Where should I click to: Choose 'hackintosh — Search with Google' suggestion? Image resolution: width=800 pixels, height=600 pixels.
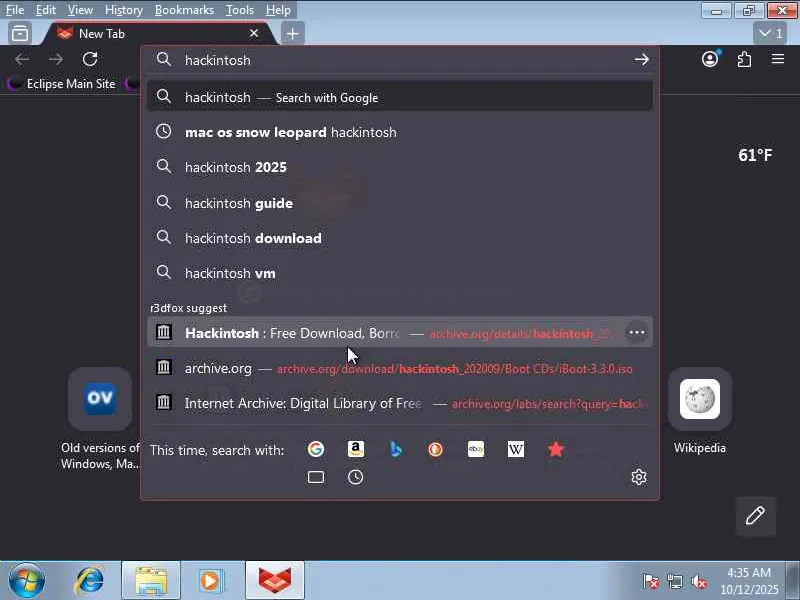point(399,96)
